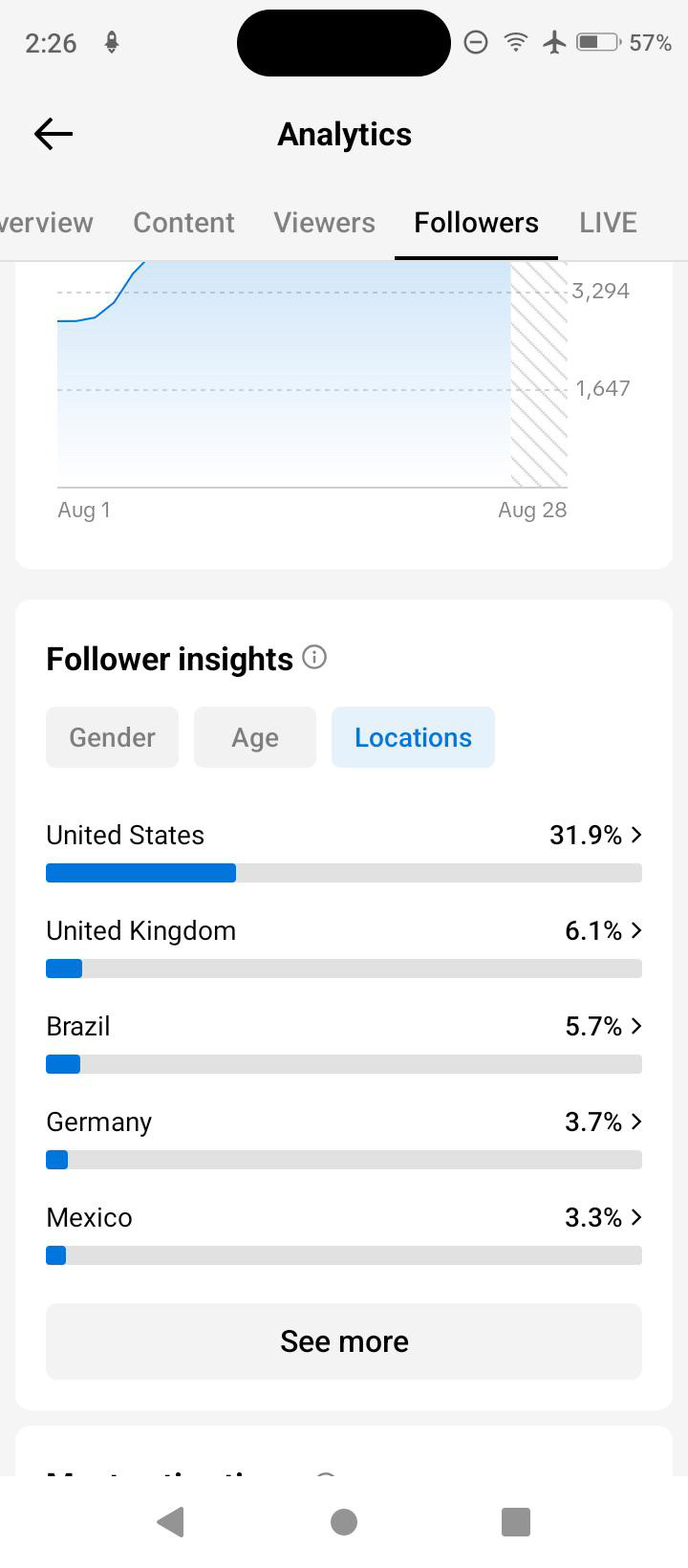Tap the See more button

click(344, 1341)
